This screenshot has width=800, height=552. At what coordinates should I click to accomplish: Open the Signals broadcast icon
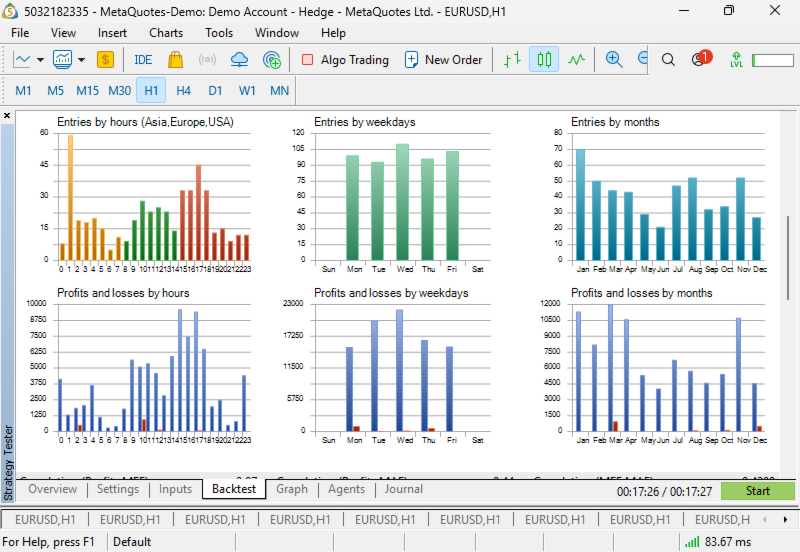point(207,60)
